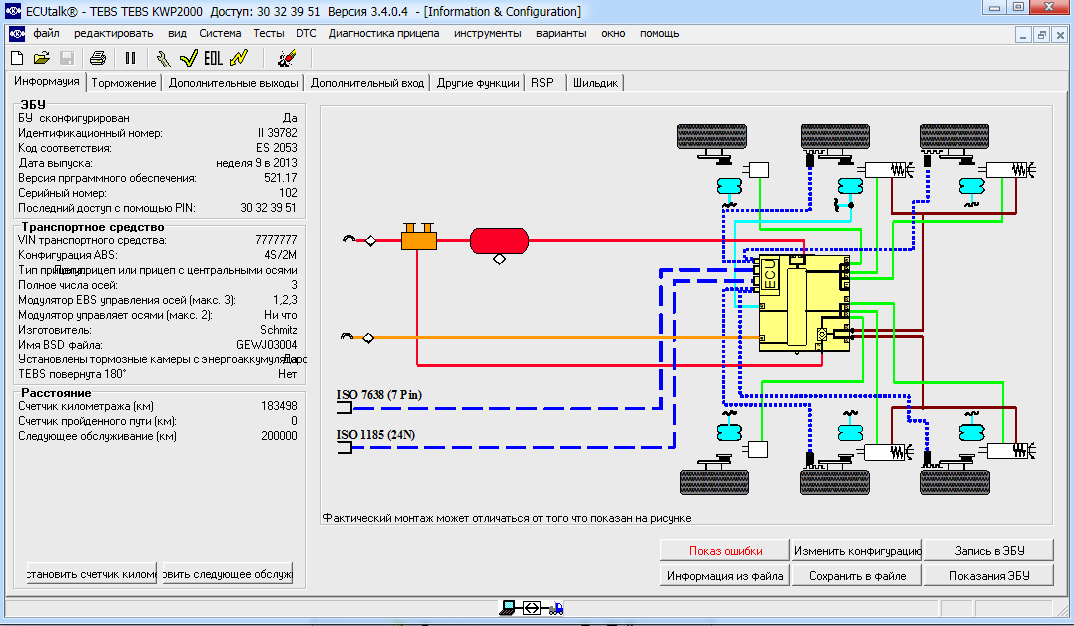Select the yellow ECU block in diagram

[x=803, y=304]
